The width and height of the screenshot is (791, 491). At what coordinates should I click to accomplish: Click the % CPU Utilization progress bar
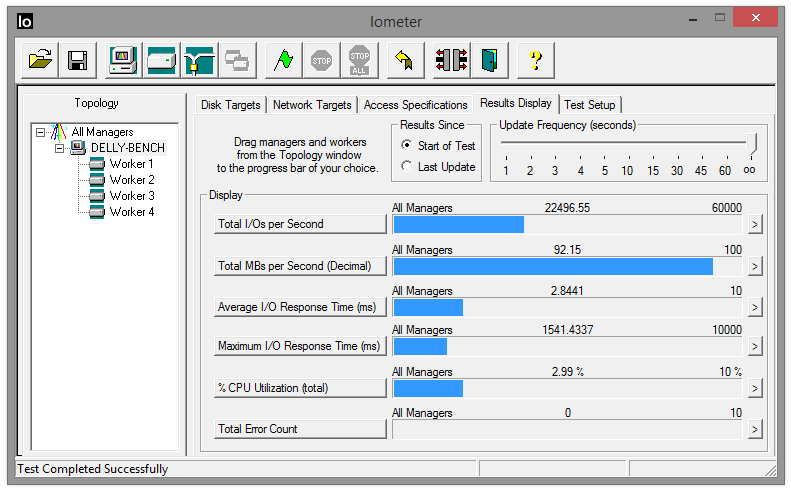coord(568,388)
